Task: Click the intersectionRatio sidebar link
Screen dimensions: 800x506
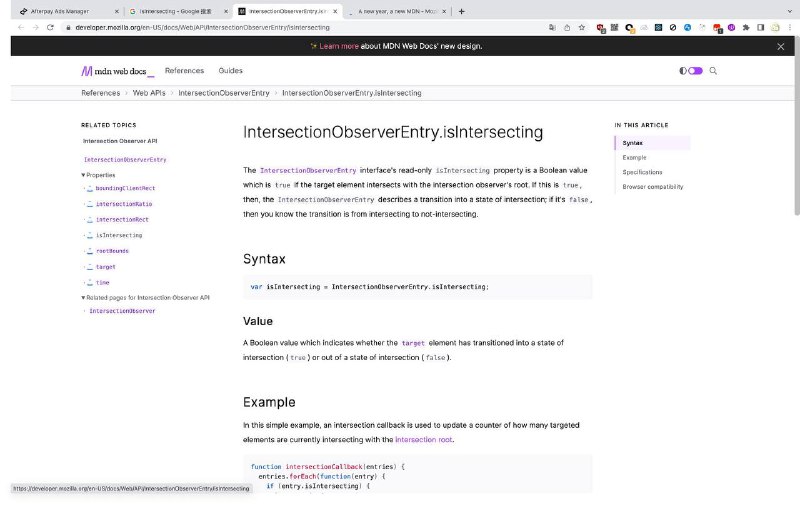Action: (x=122, y=204)
